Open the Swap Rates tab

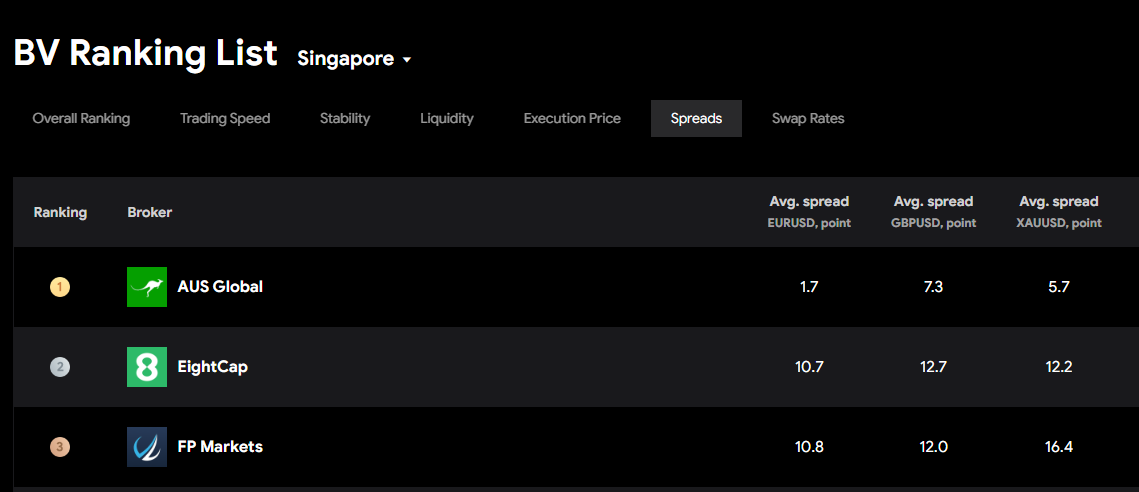(x=808, y=118)
